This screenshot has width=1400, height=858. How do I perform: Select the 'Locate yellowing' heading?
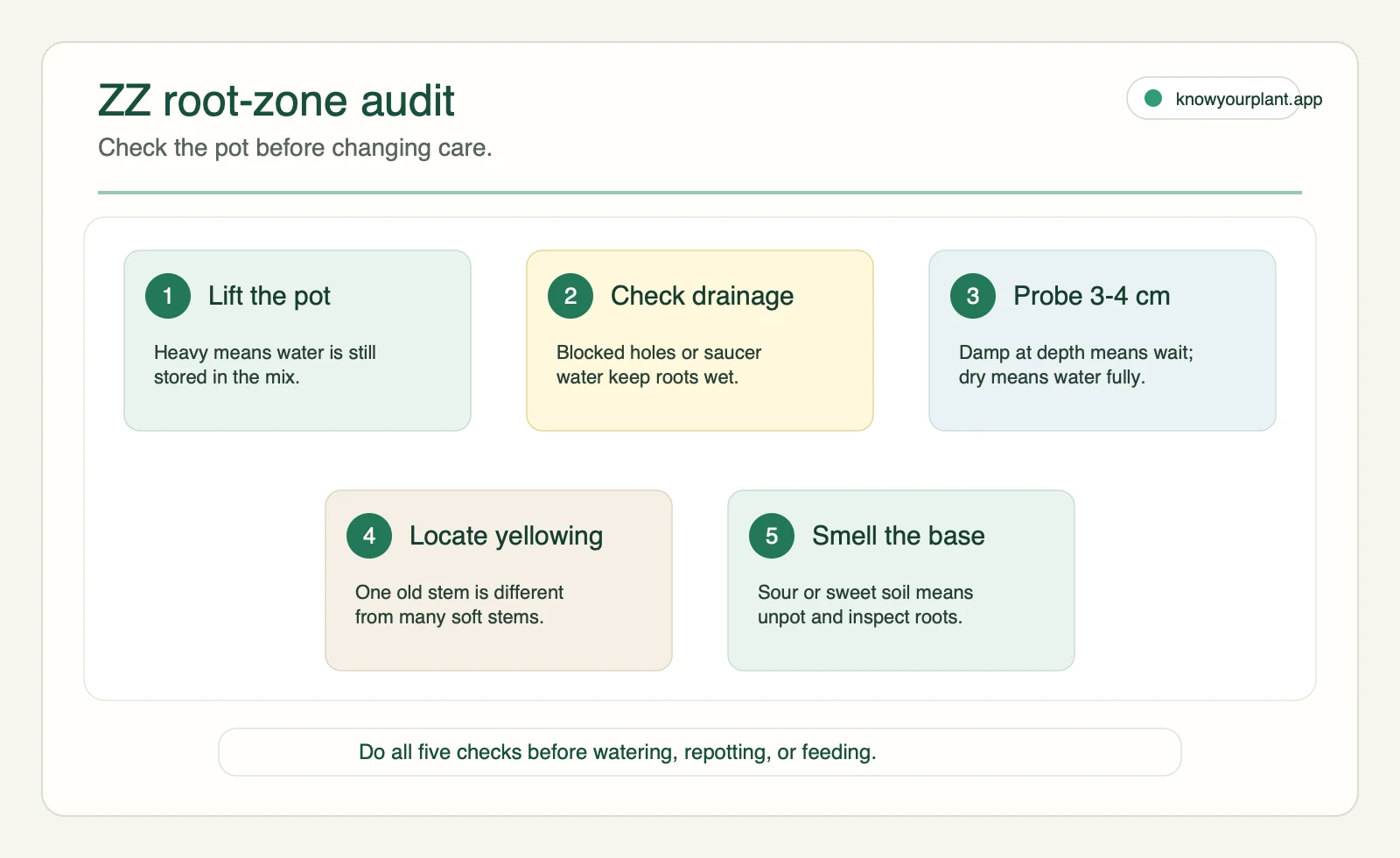pyautogui.click(x=506, y=536)
